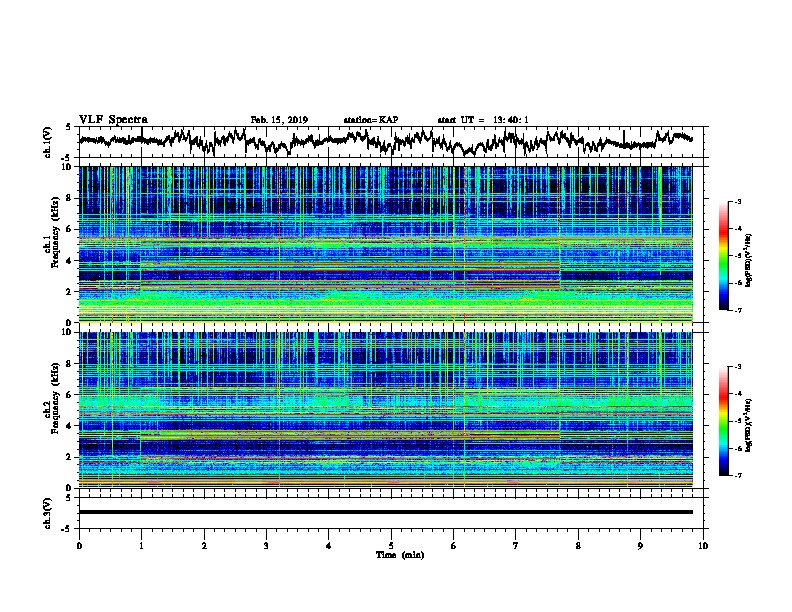This screenshot has width=792, height=612.
Task: Click the time axis tick label "0"
Action: (x=79, y=546)
